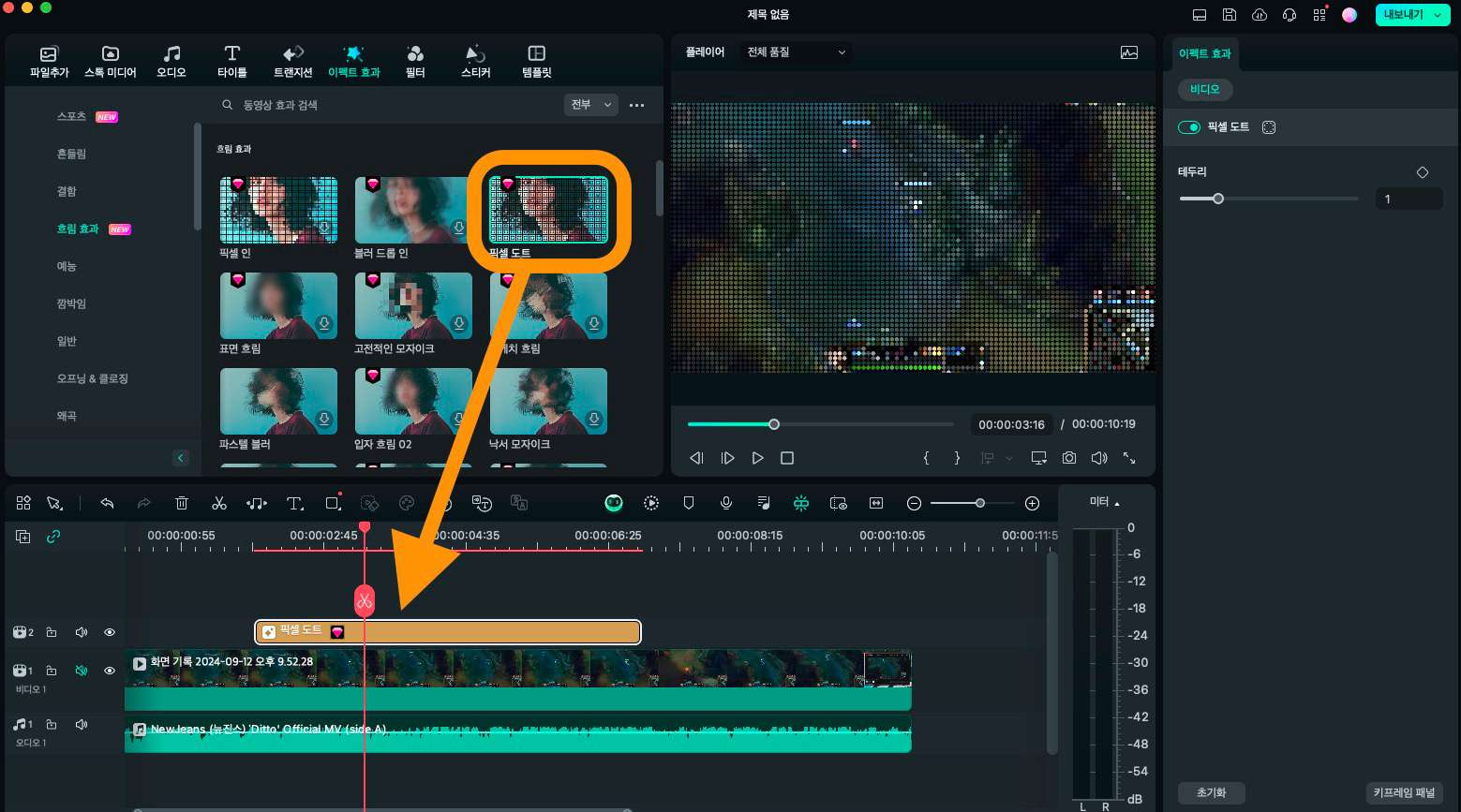
Task: Record voiceover with the microphone icon
Action: point(726,504)
